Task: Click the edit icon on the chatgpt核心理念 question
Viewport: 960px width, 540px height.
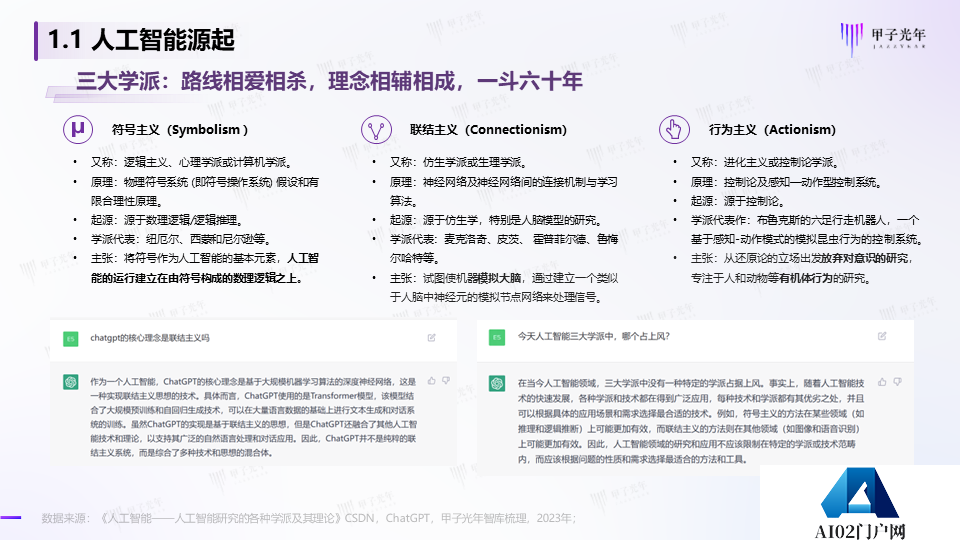Action: point(432,337)
